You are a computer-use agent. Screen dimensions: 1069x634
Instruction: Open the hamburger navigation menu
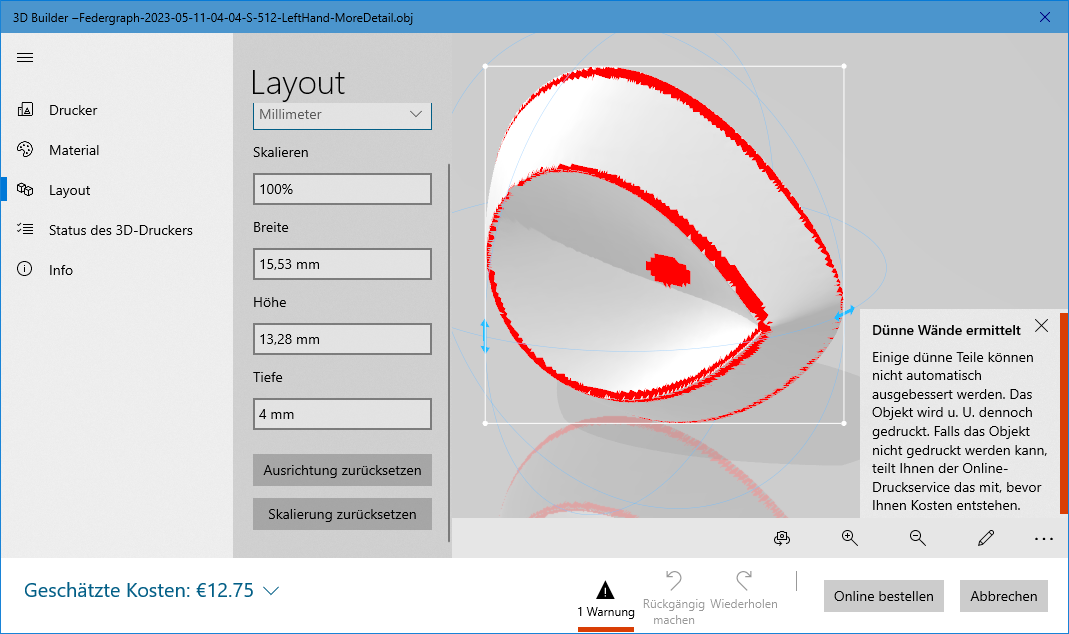click(x=25, y=57)
